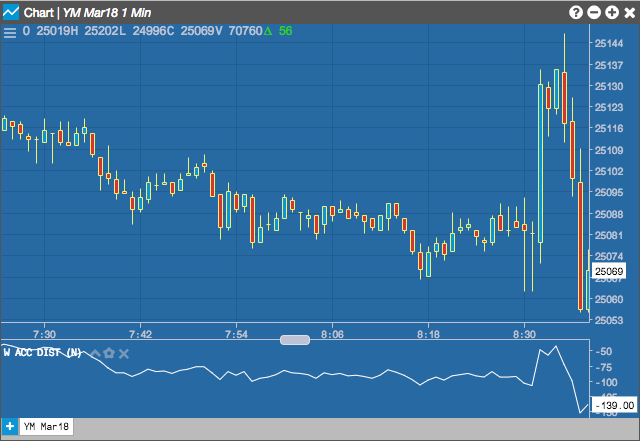The height and width of the screenshot is (441, 640).
Task: Click the 25144 price axis label
Action: coord(609,43)
